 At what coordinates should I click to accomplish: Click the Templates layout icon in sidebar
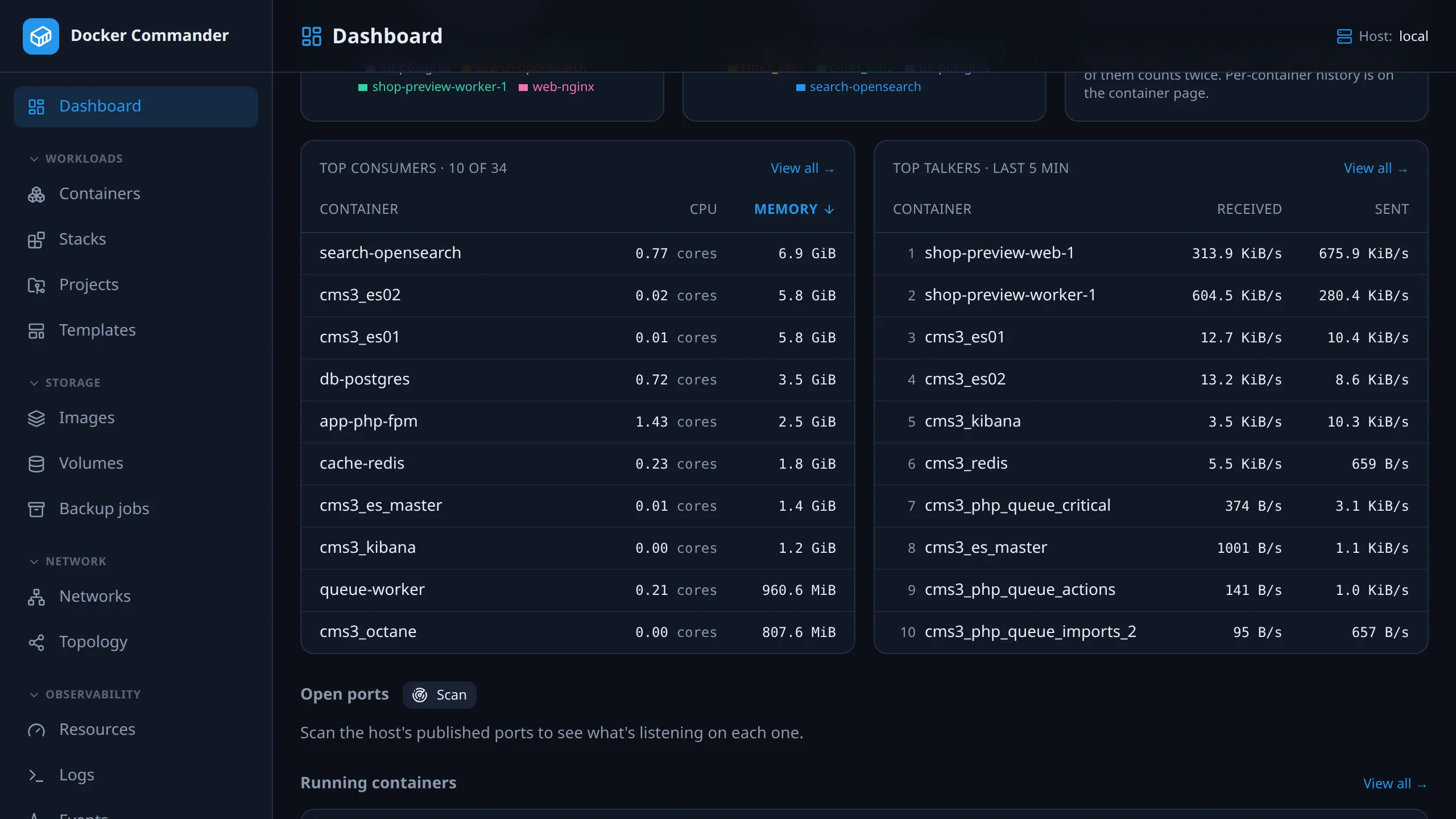[x=36, y=330]
